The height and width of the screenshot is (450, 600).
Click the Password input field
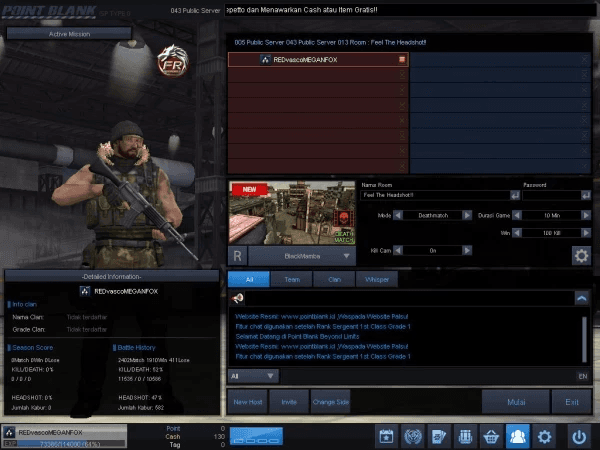pyautogui.click(x=551, y=195)
